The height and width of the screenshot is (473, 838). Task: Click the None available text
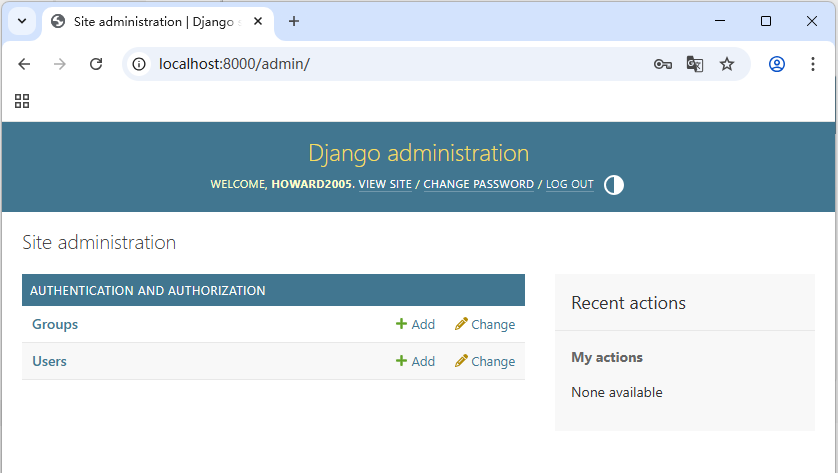click(617, 392)
